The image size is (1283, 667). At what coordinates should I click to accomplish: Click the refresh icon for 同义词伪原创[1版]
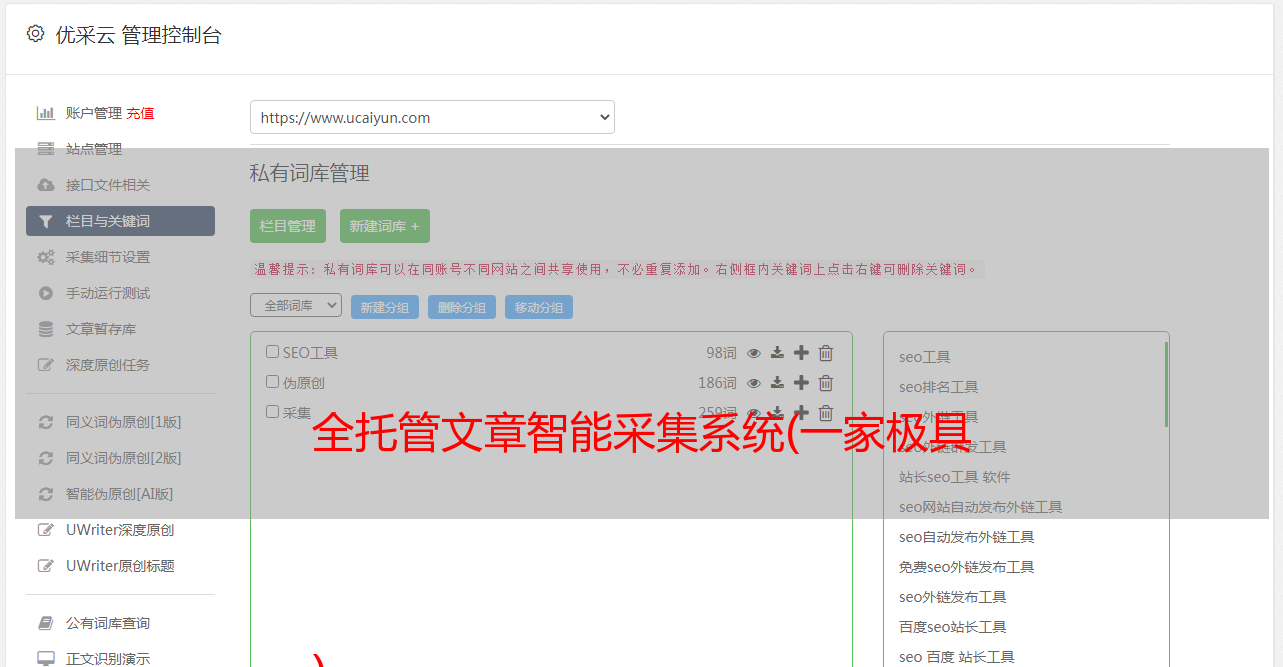pos(45,422)
